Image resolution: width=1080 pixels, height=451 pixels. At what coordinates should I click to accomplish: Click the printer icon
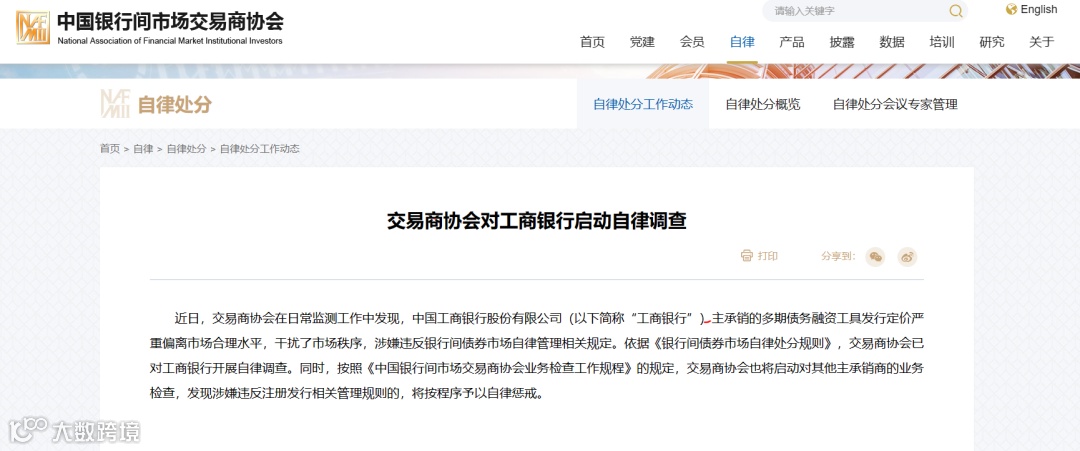tap(747, 256)
